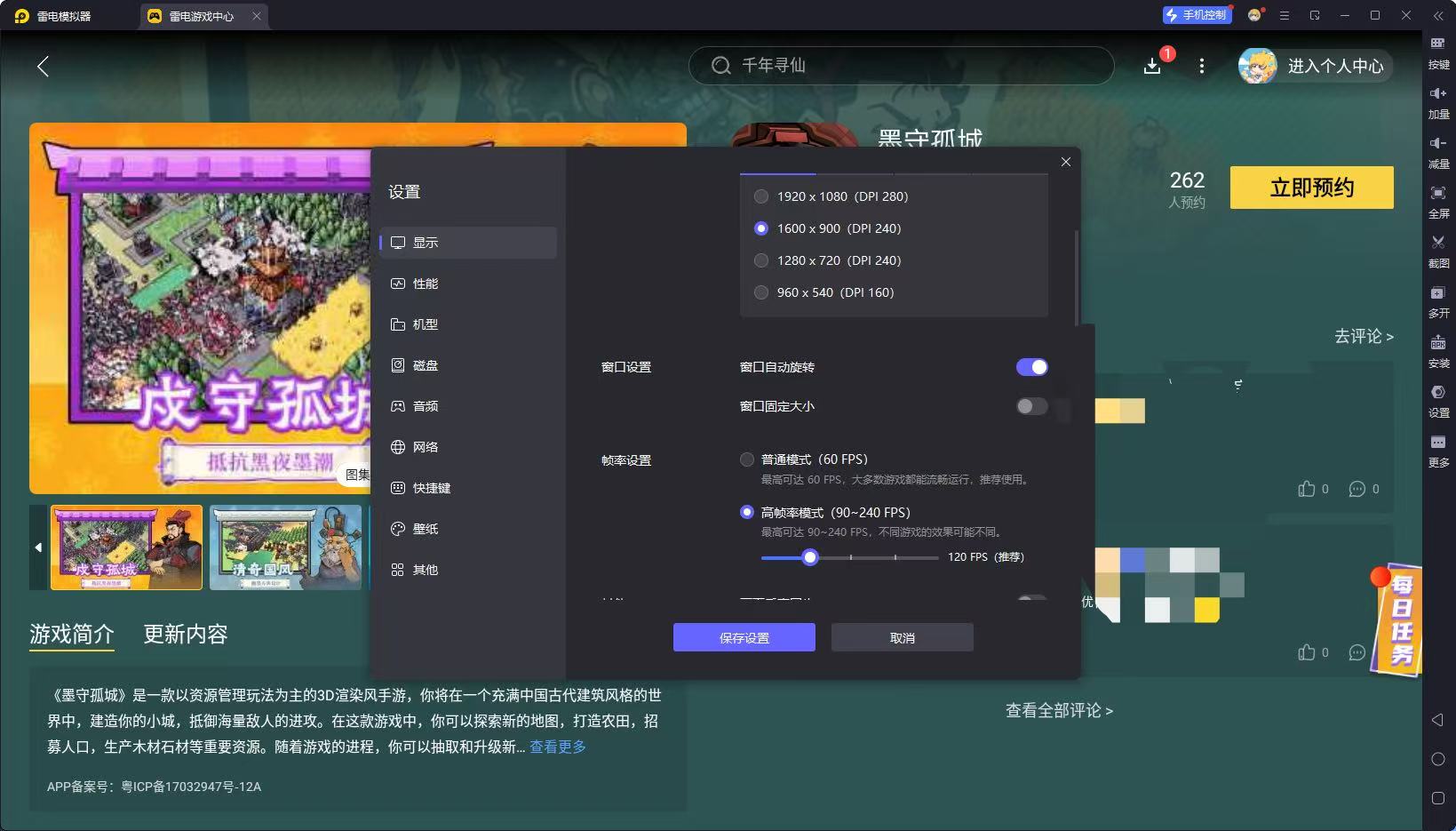Click the thumbnail strip left arrow
The height and width of the screenshot is (831, 1456).
(38, 547)
